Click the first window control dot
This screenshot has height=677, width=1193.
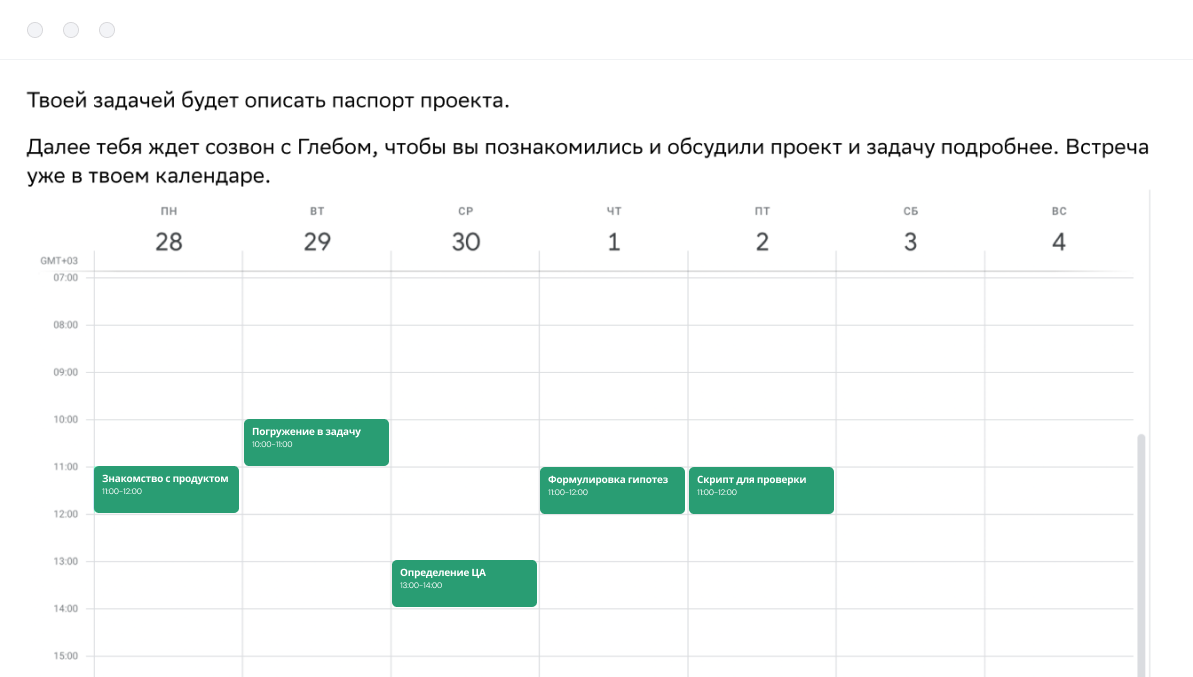pos(35,30)
